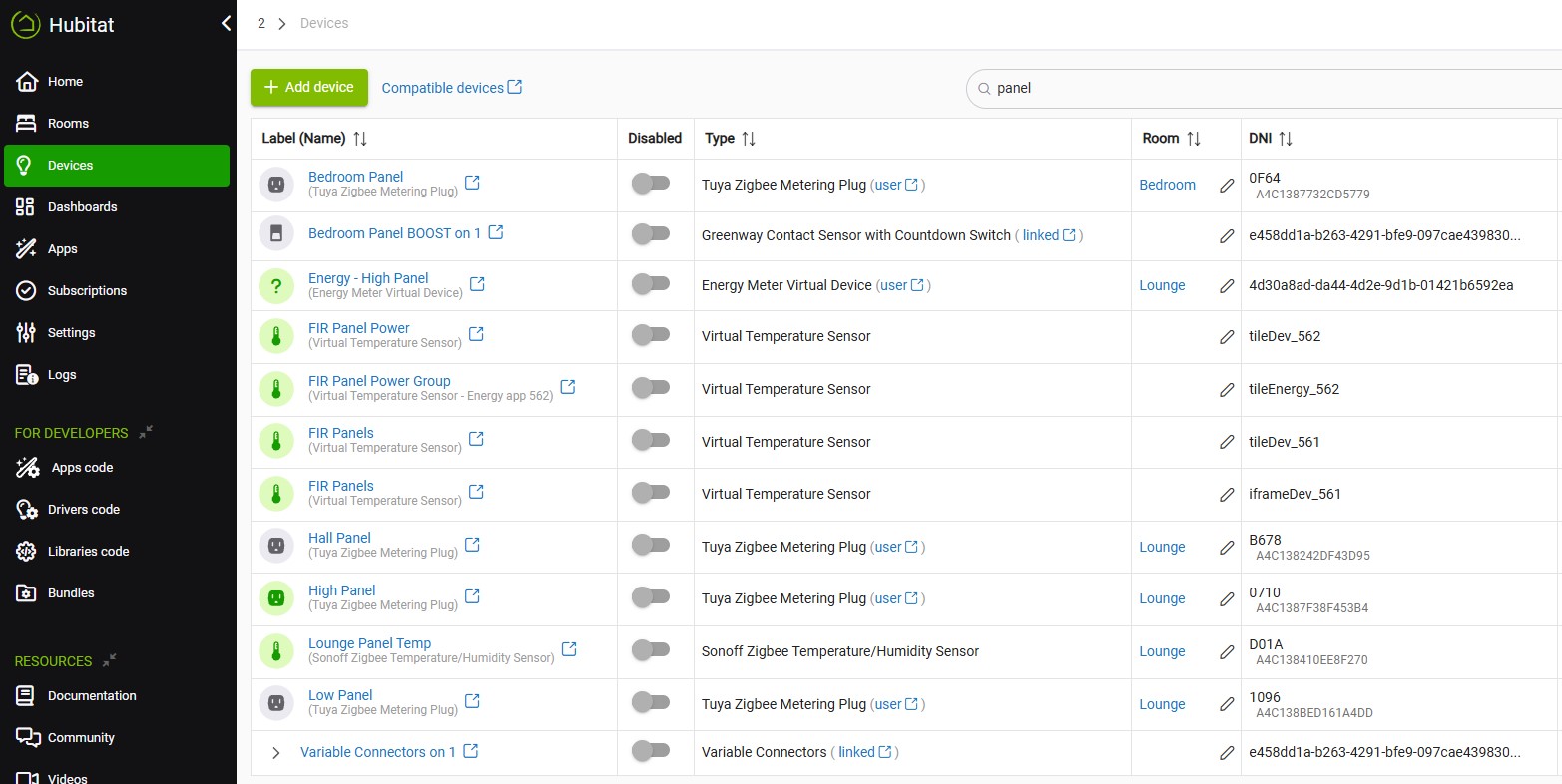Open the Dashboards menu item

82,207
